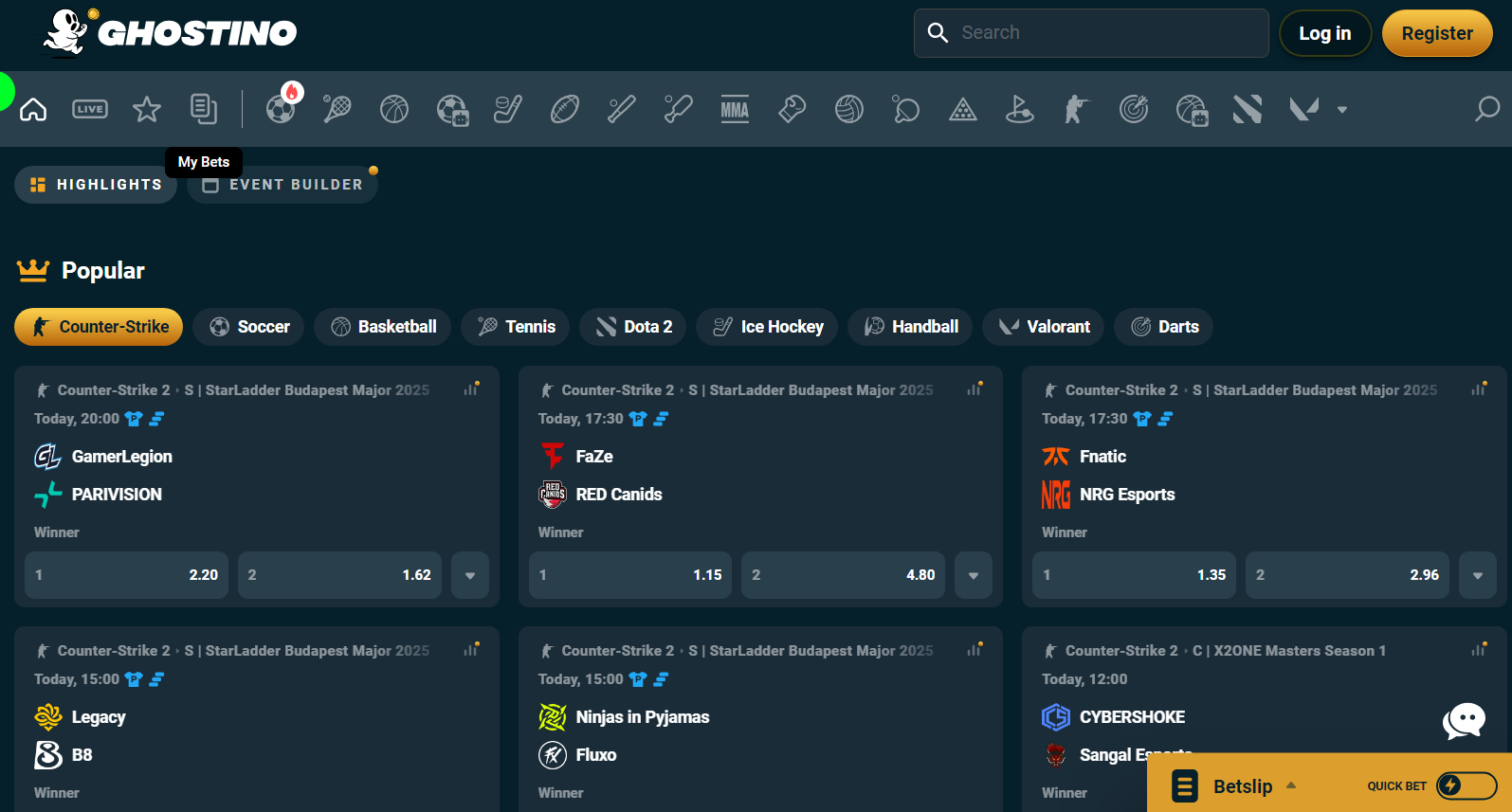Select the Counter-Strike soldier icon in sports bar
The height and width of the screenshot is (812, 1512).
tap(1077, 110)
